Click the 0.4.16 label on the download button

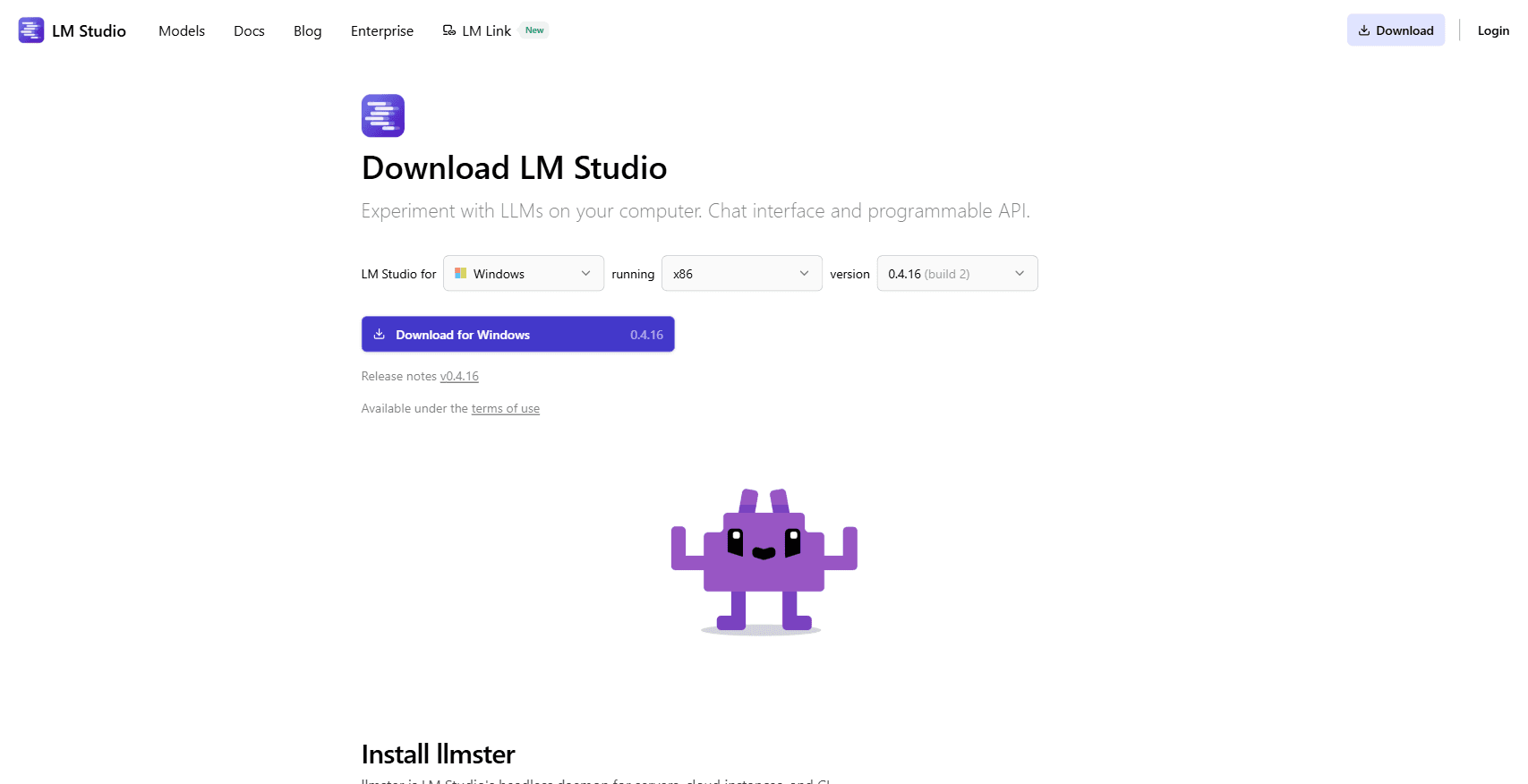646,335
